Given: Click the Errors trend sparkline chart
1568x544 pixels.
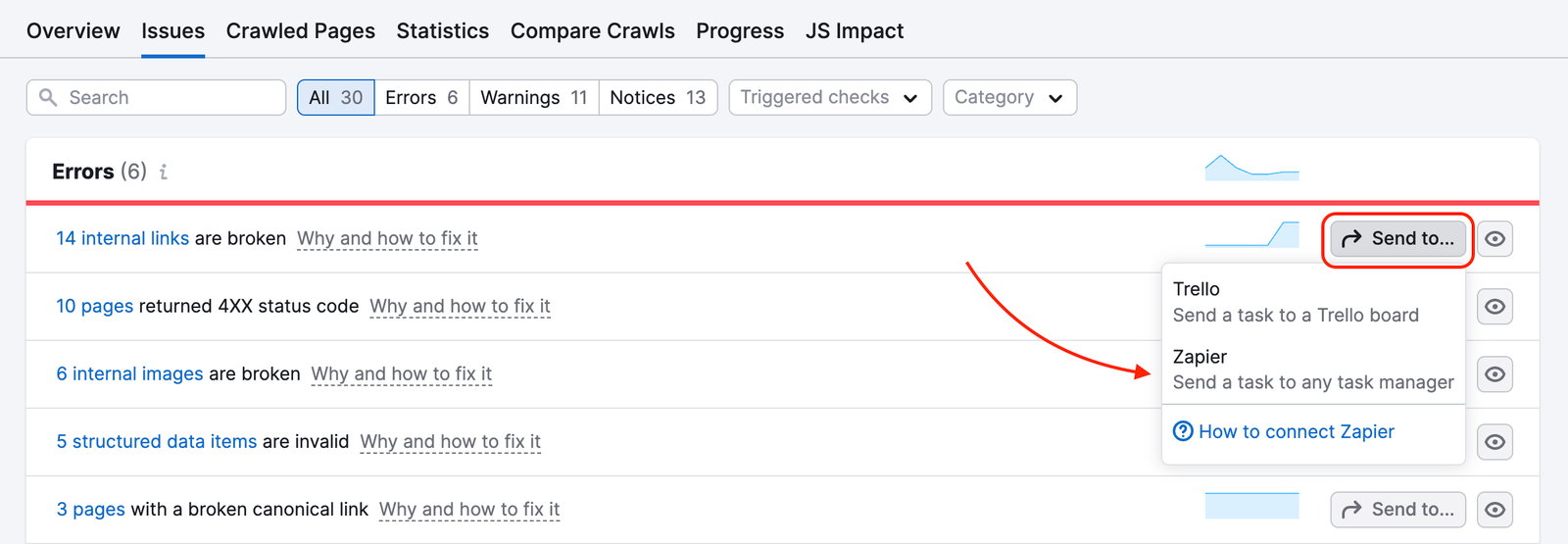Looking at the screenshot, I should (1251, 169).
